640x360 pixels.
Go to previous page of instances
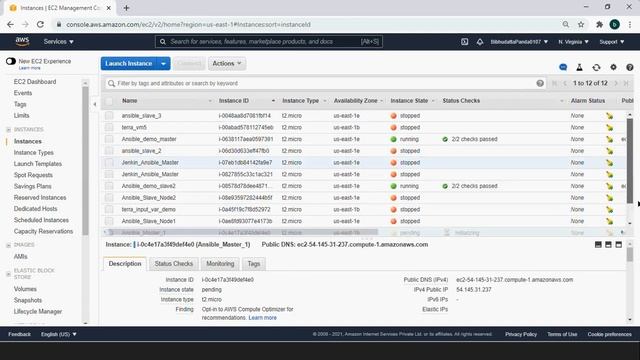(x=565, y=83)
